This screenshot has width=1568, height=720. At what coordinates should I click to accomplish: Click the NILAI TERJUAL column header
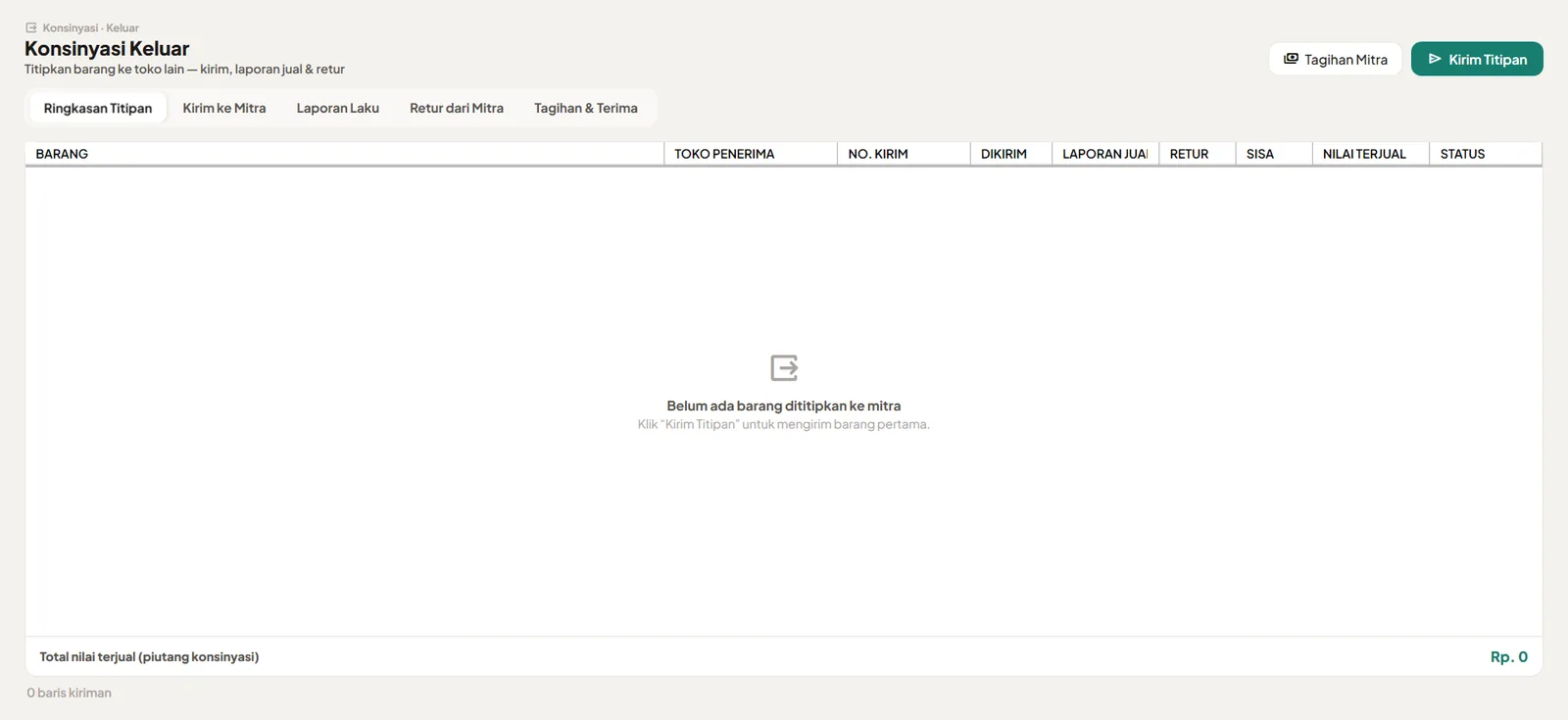point(1371,154)
